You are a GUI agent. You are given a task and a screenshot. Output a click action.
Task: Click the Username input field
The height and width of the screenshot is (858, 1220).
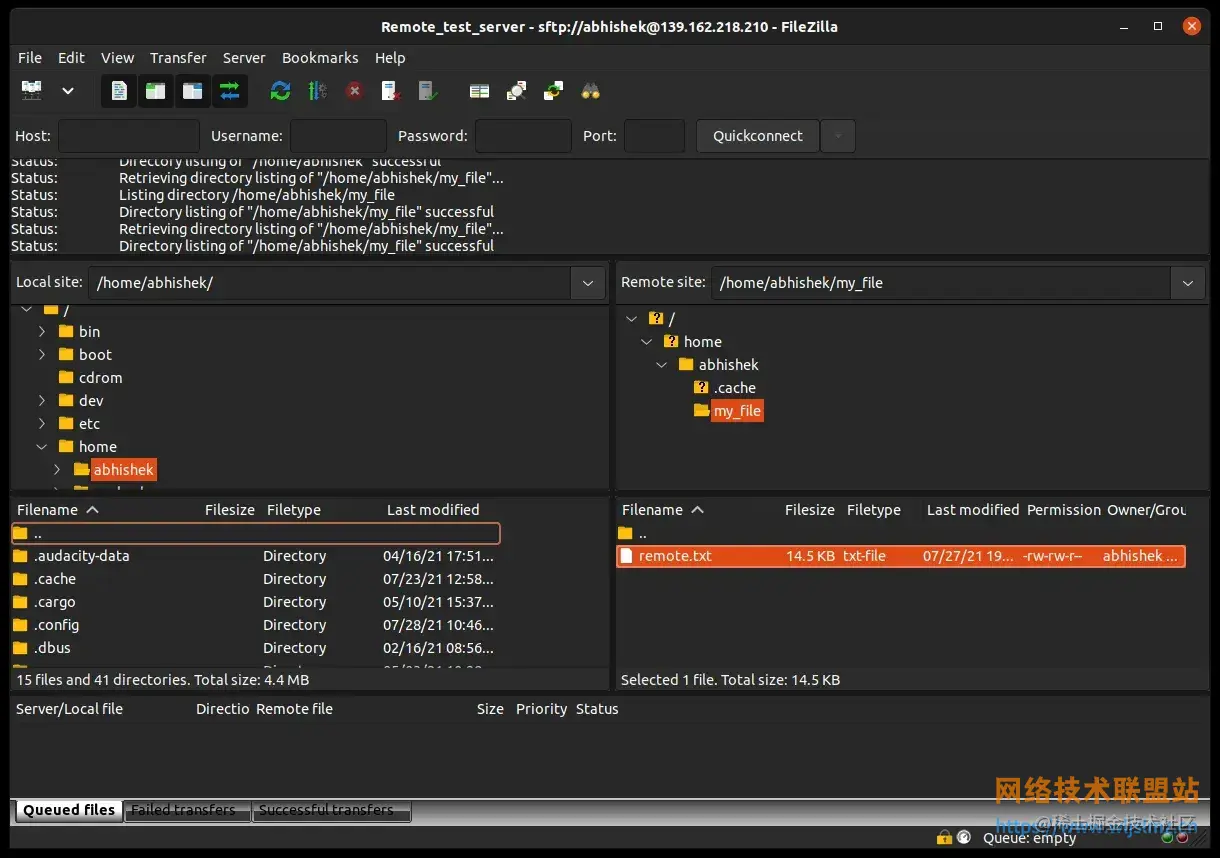click(x=338, y=136)
